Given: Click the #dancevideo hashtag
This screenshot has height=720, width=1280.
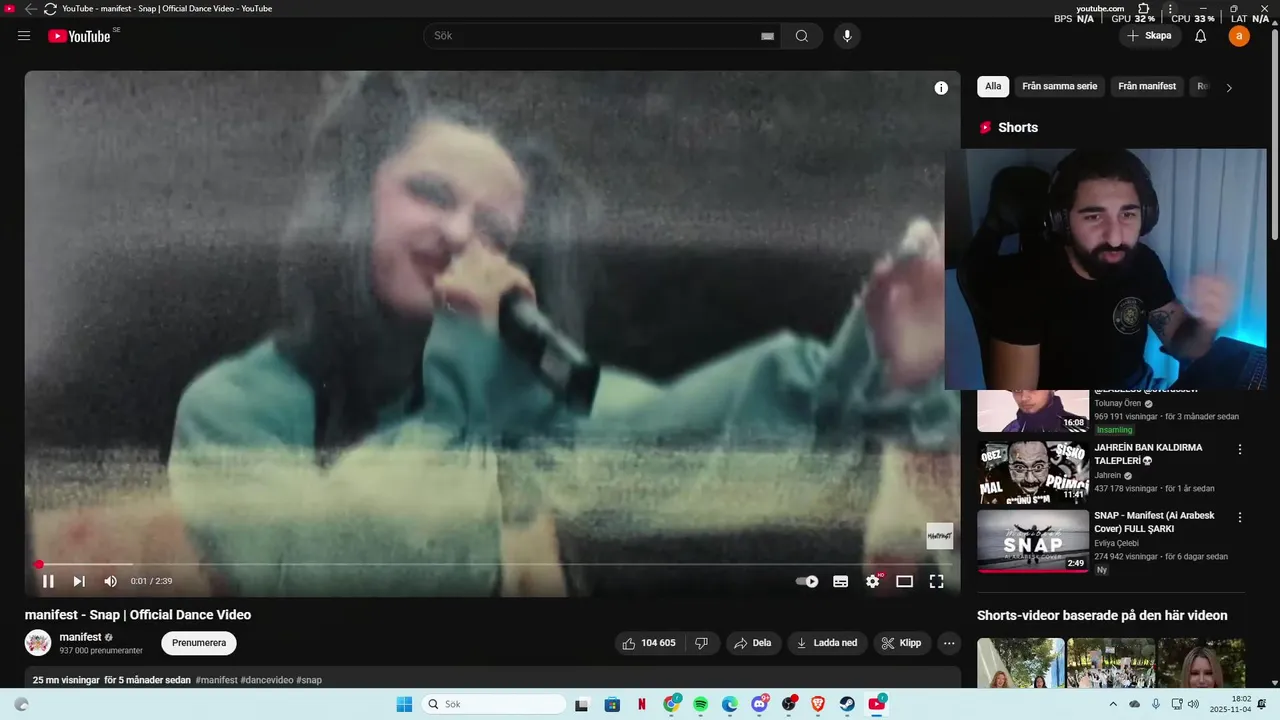Looking at the screenshot, I should pos(267,680).
